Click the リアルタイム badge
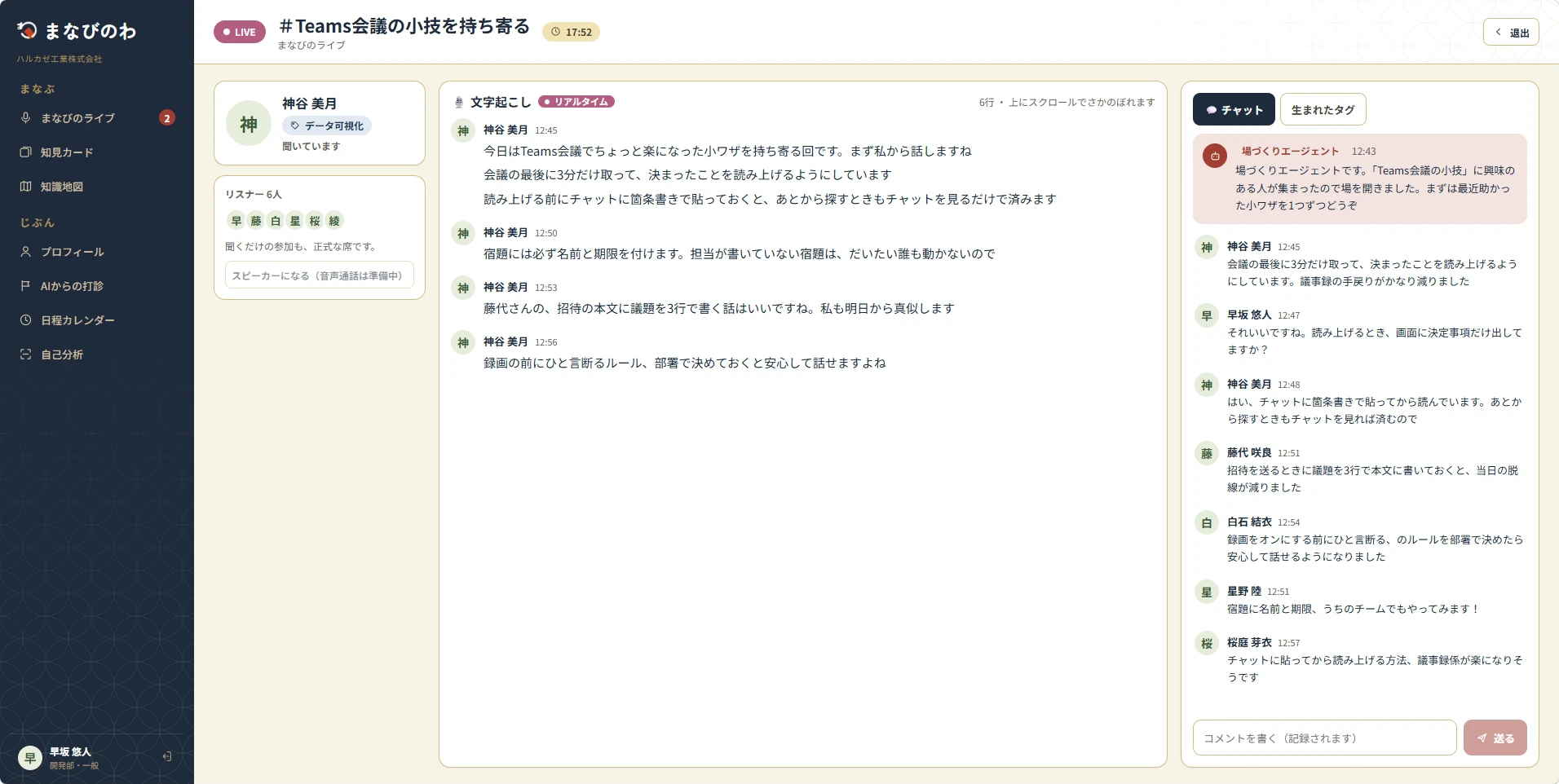 (576, 102)
